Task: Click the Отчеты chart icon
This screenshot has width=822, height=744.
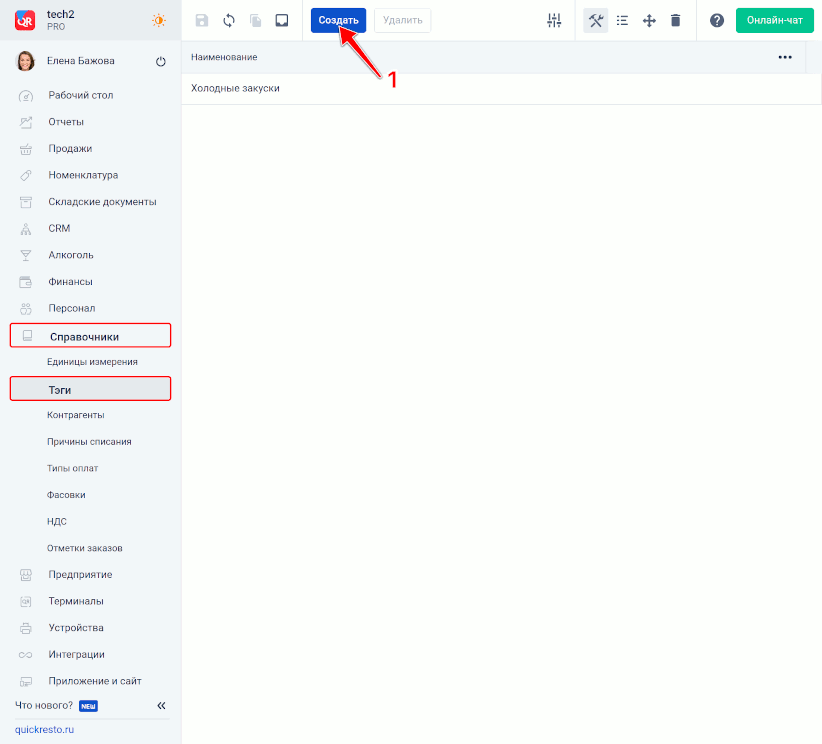Action: [26, 122]
